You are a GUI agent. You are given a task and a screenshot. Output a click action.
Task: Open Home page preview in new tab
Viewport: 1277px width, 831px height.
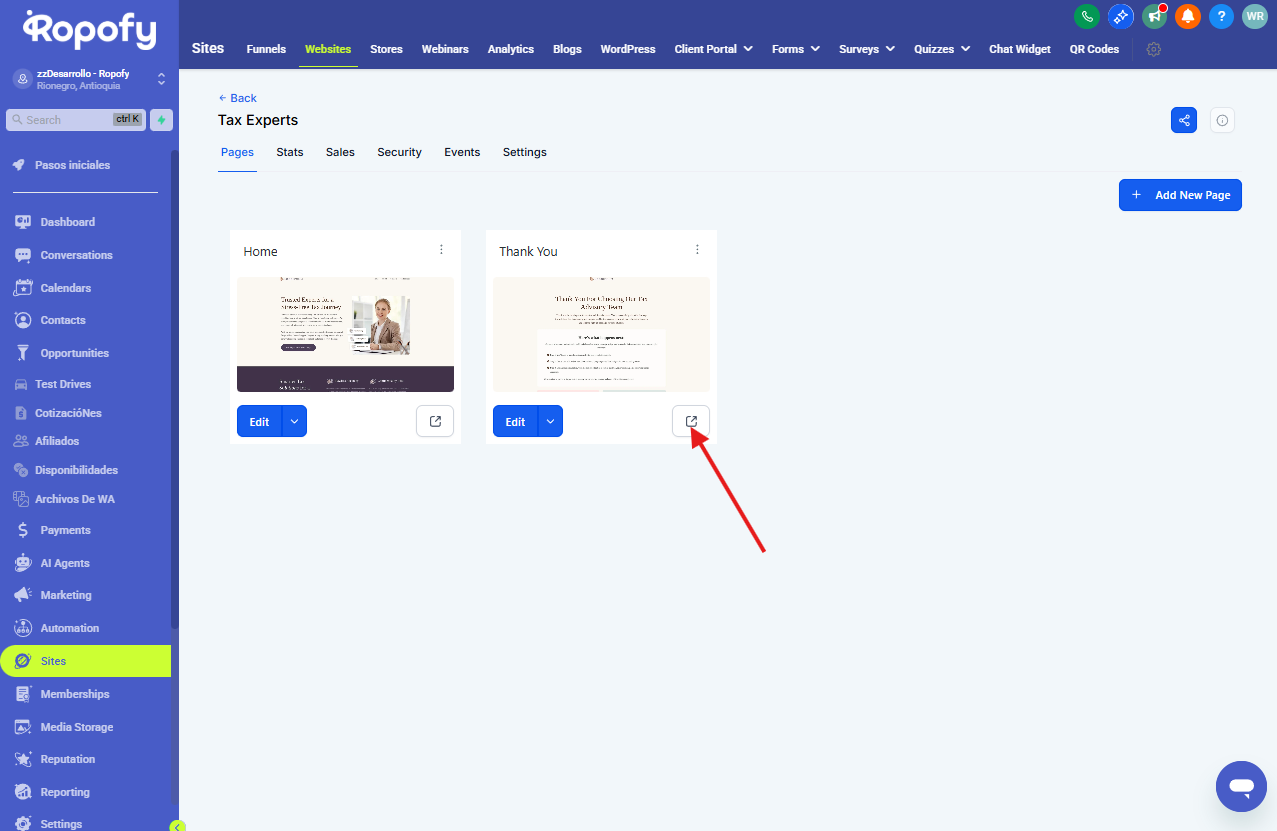click(x=435, y=421)
